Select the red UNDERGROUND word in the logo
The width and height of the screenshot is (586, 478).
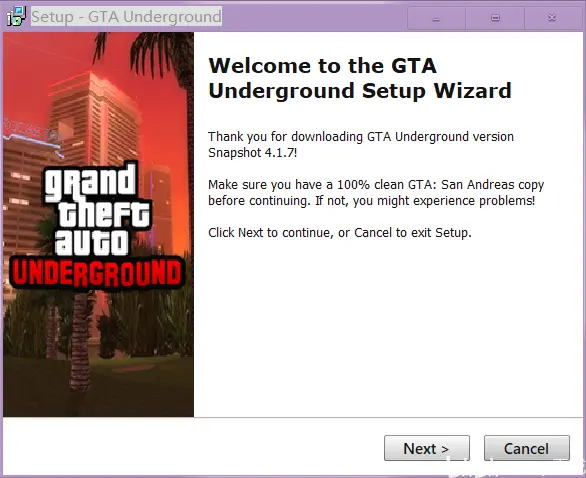coord(97,272)
